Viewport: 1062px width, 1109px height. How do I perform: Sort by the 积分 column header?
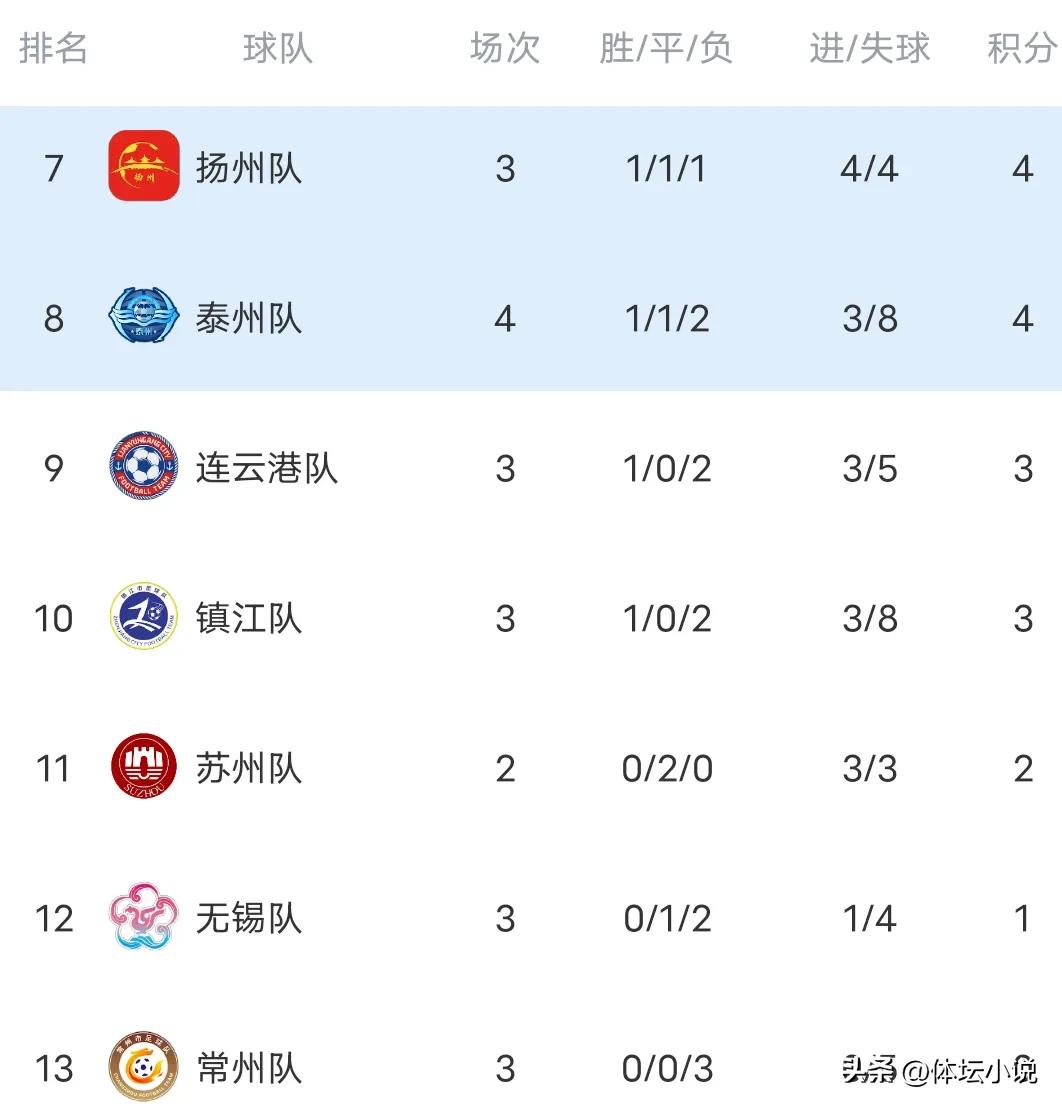1022,49
